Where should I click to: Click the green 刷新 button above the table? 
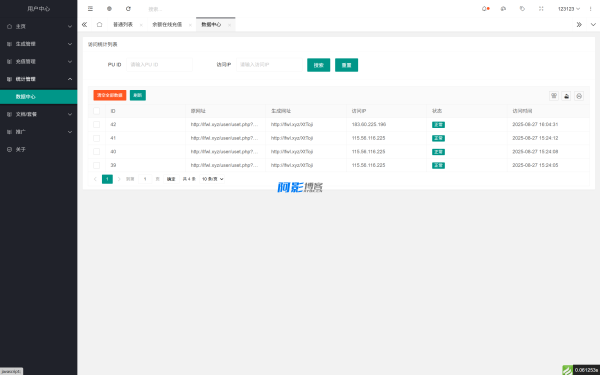(138, 95)
